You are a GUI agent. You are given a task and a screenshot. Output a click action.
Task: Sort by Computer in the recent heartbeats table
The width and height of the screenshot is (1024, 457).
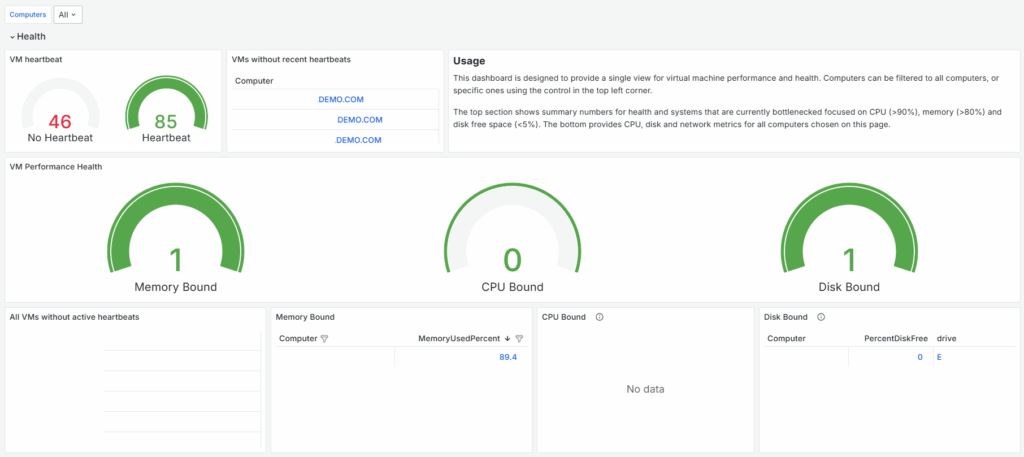pos(254,81)
